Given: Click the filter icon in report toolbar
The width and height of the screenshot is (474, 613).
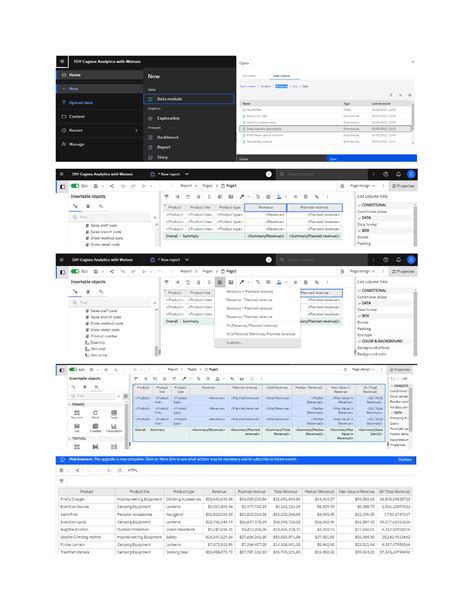Looking at the screenshot, I should pyautogui.click(x=167, y=197).
